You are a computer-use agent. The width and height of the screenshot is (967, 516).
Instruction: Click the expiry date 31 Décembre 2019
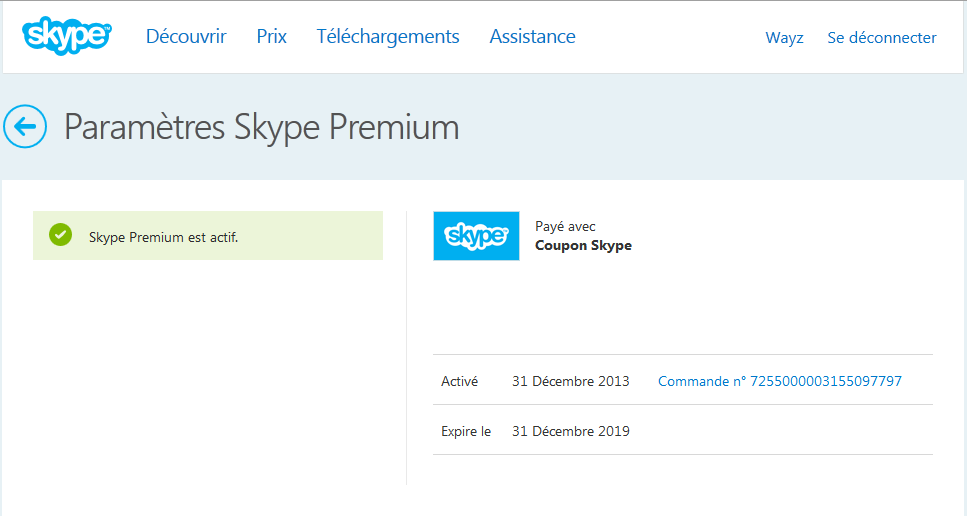570,432
